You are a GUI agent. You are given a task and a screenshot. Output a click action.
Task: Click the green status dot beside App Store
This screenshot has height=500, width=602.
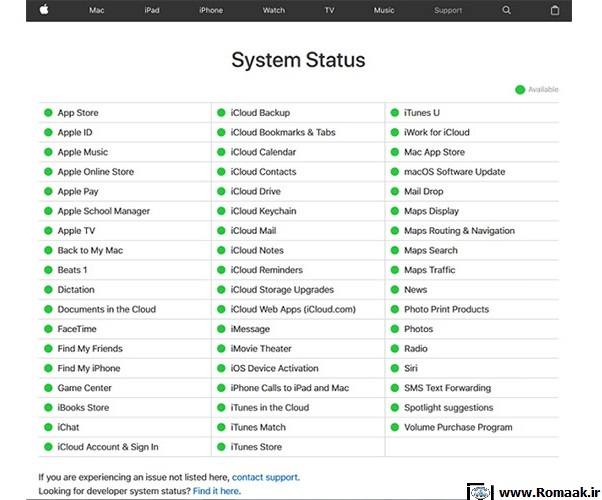pos(48,113)
